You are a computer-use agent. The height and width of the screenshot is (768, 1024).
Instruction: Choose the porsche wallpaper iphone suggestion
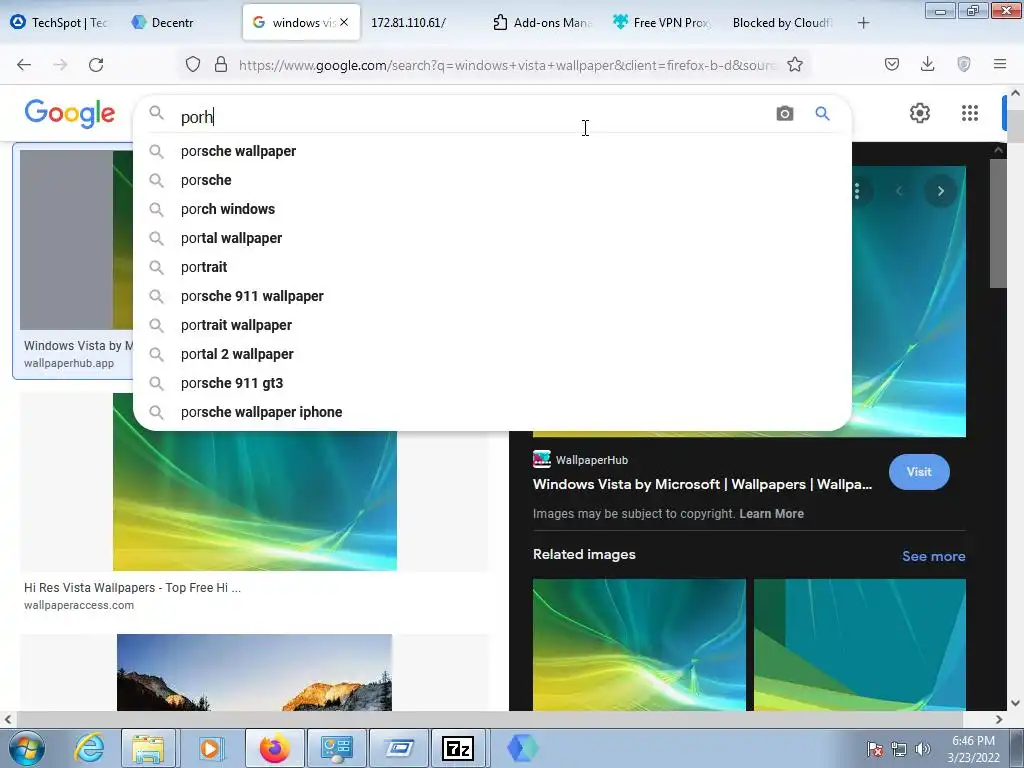(x=492, y=412)
